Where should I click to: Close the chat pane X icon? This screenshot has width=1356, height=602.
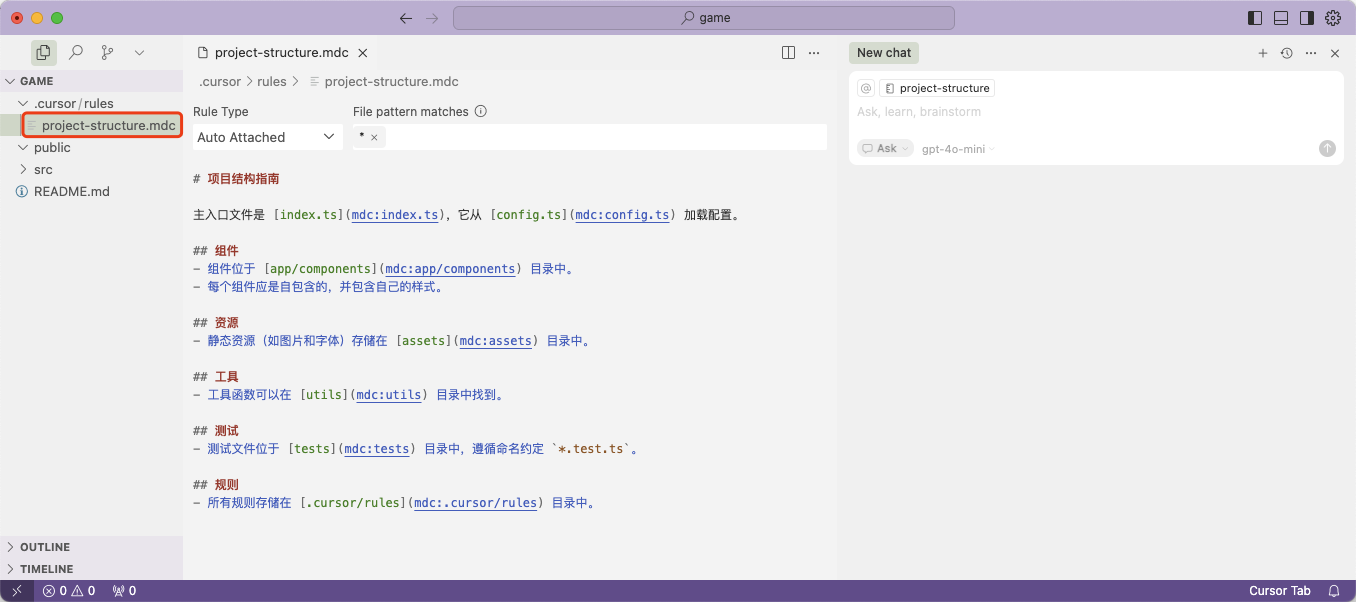pyautogui.click(x=1335, y=53)
